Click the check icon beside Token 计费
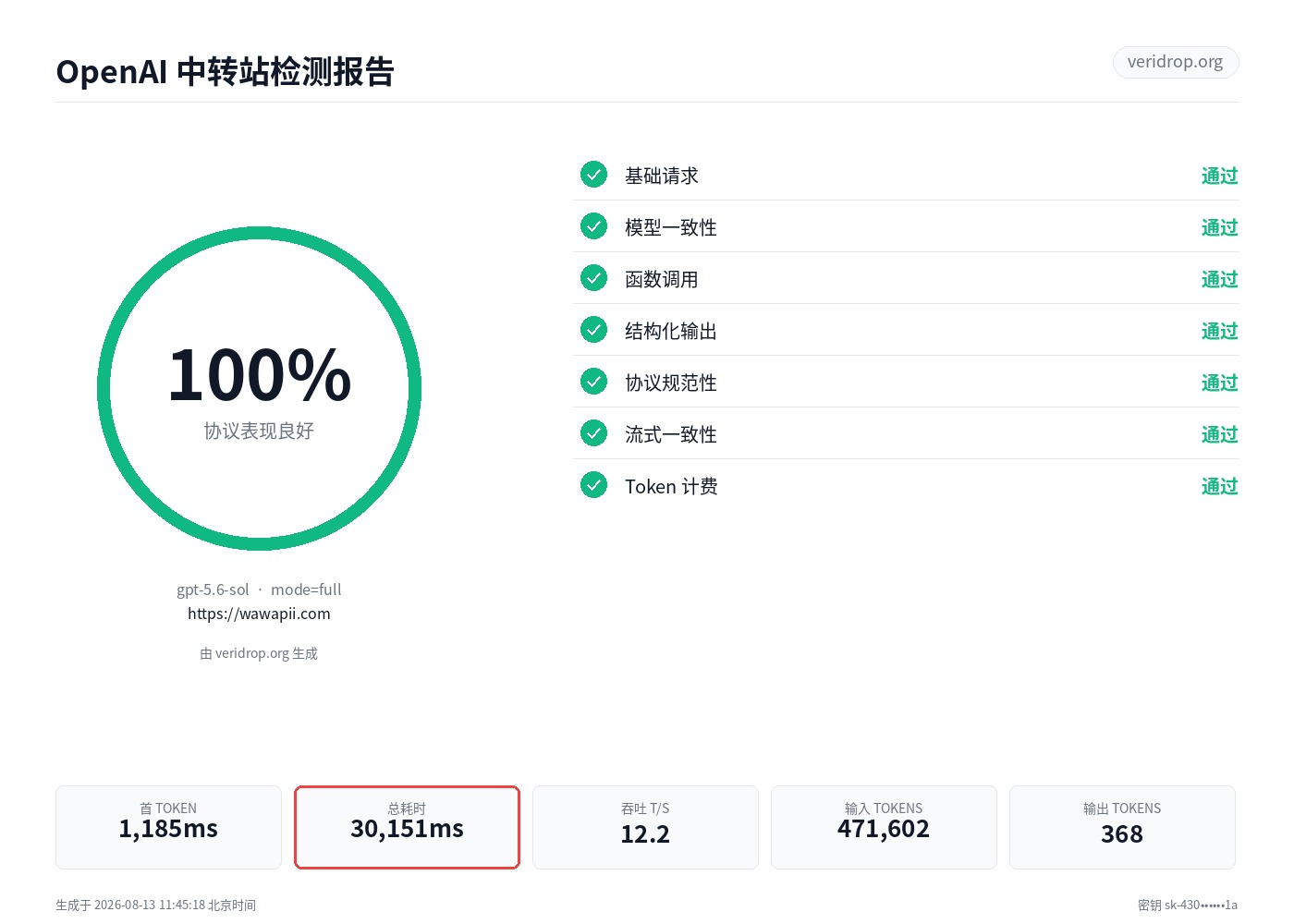1294x924 pixels. pos(593,484)
